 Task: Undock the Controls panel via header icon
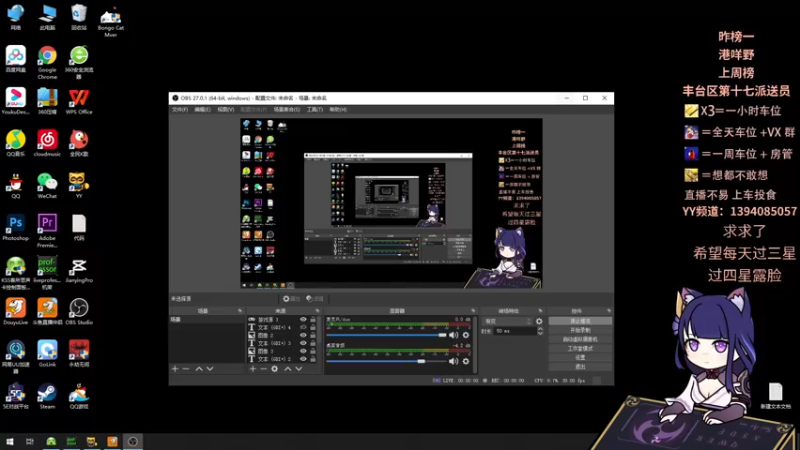(x=609, y=311)
